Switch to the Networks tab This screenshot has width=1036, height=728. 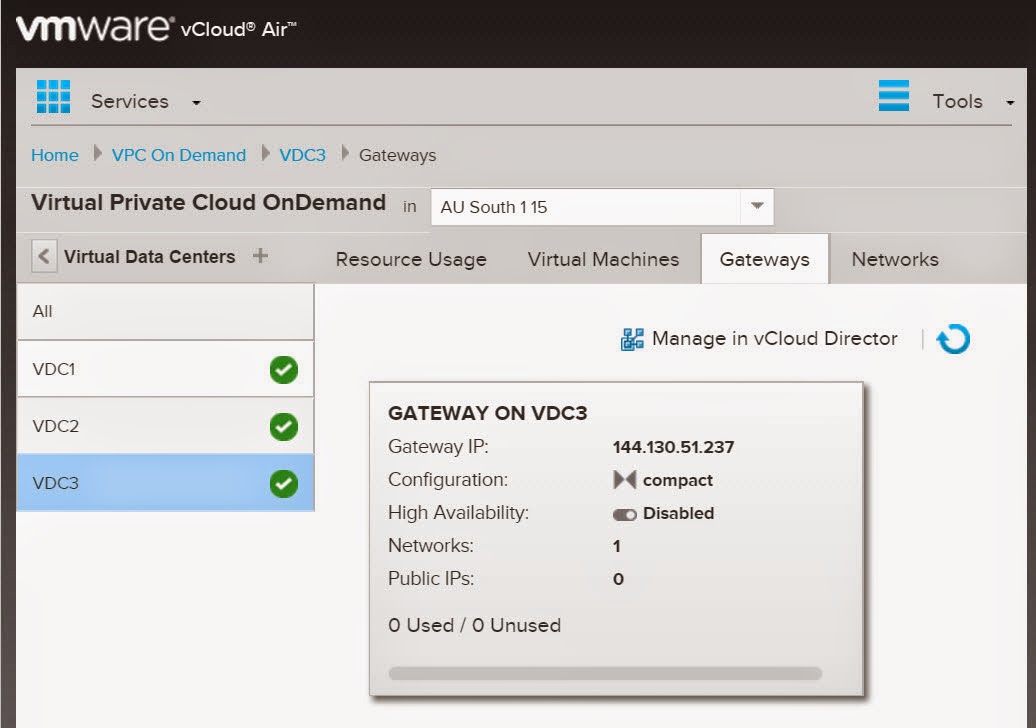click(894, 259)
